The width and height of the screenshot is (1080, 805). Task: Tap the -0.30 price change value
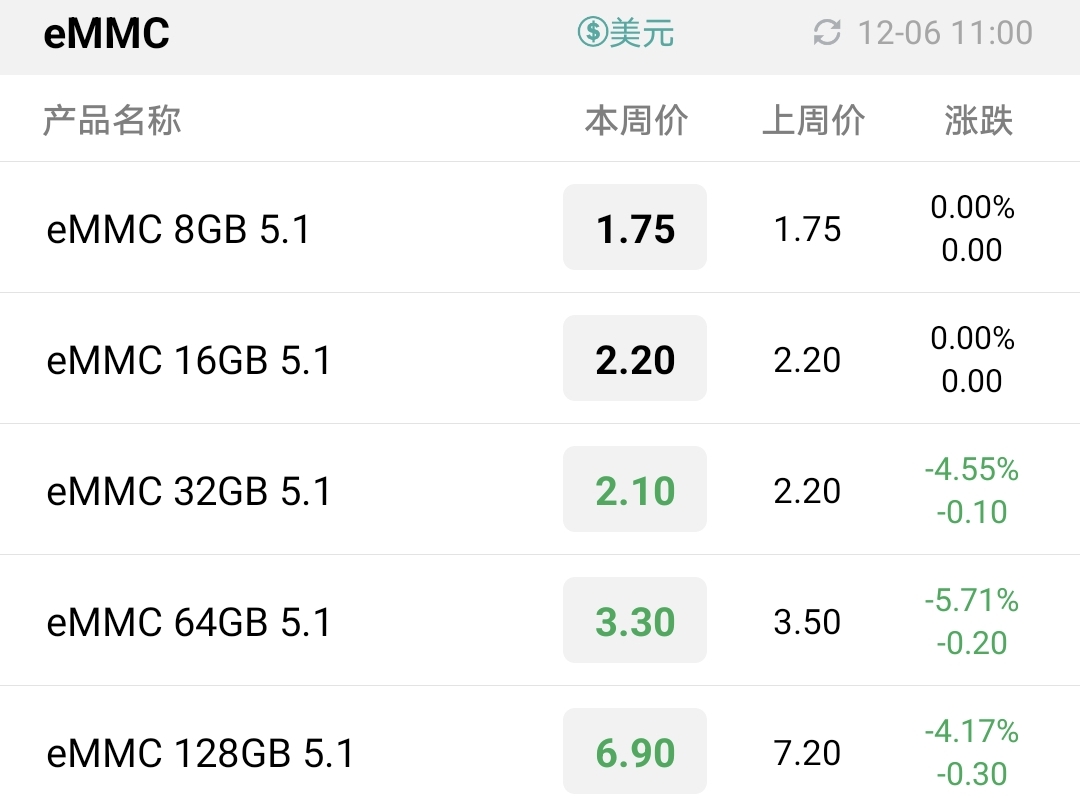971,774
